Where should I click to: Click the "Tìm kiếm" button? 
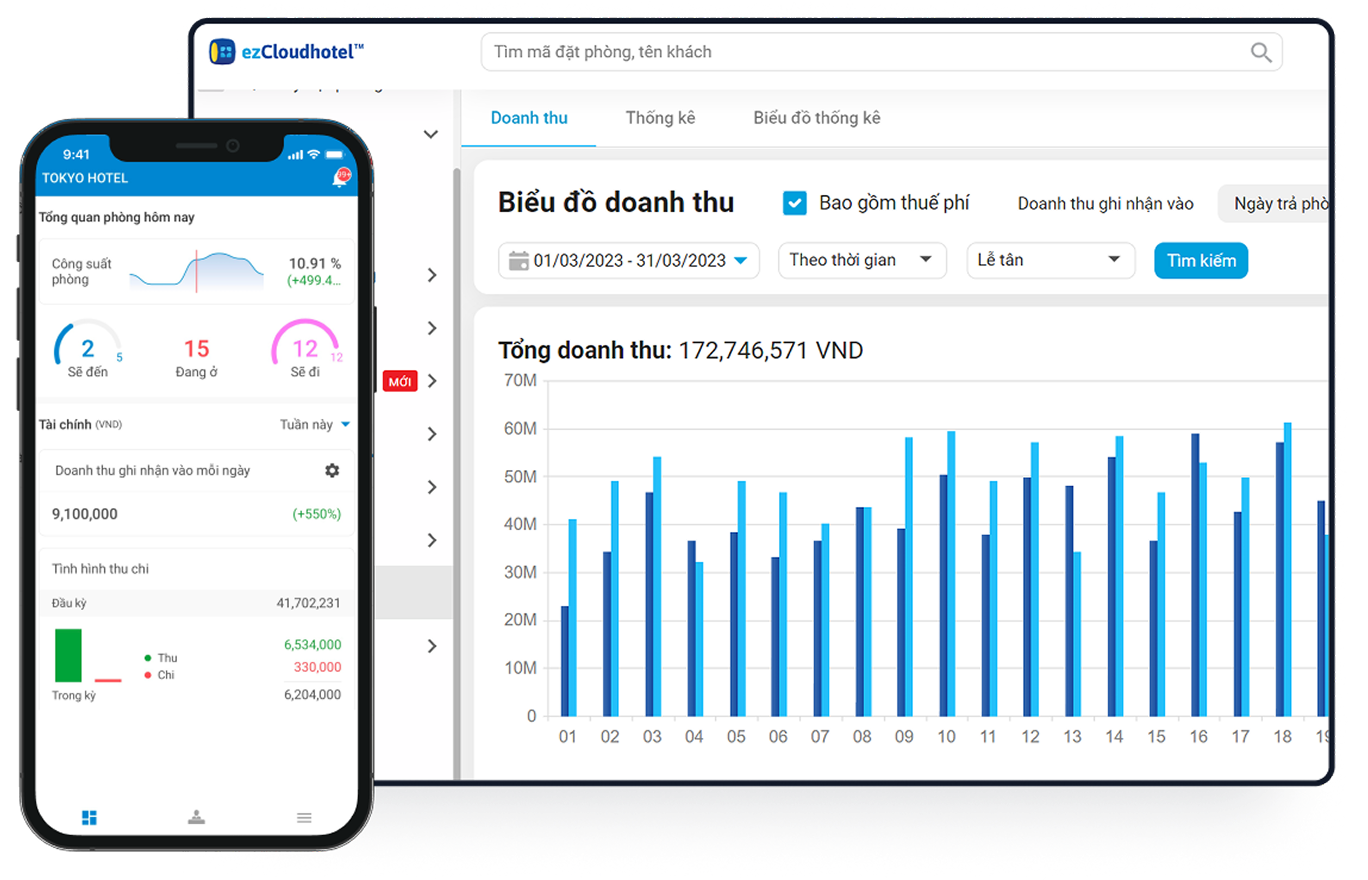coord(1200,260)
